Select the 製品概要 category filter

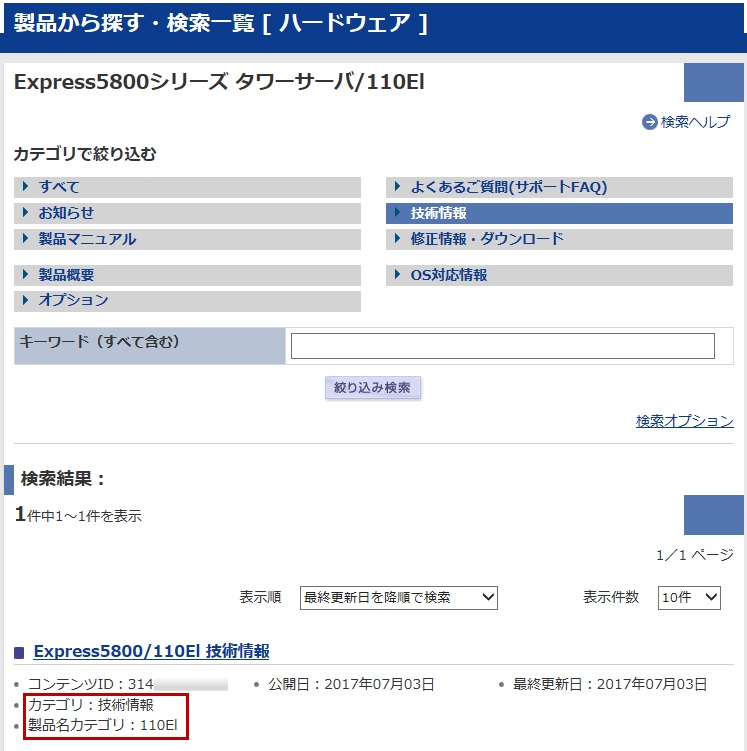tap(187, 275)
